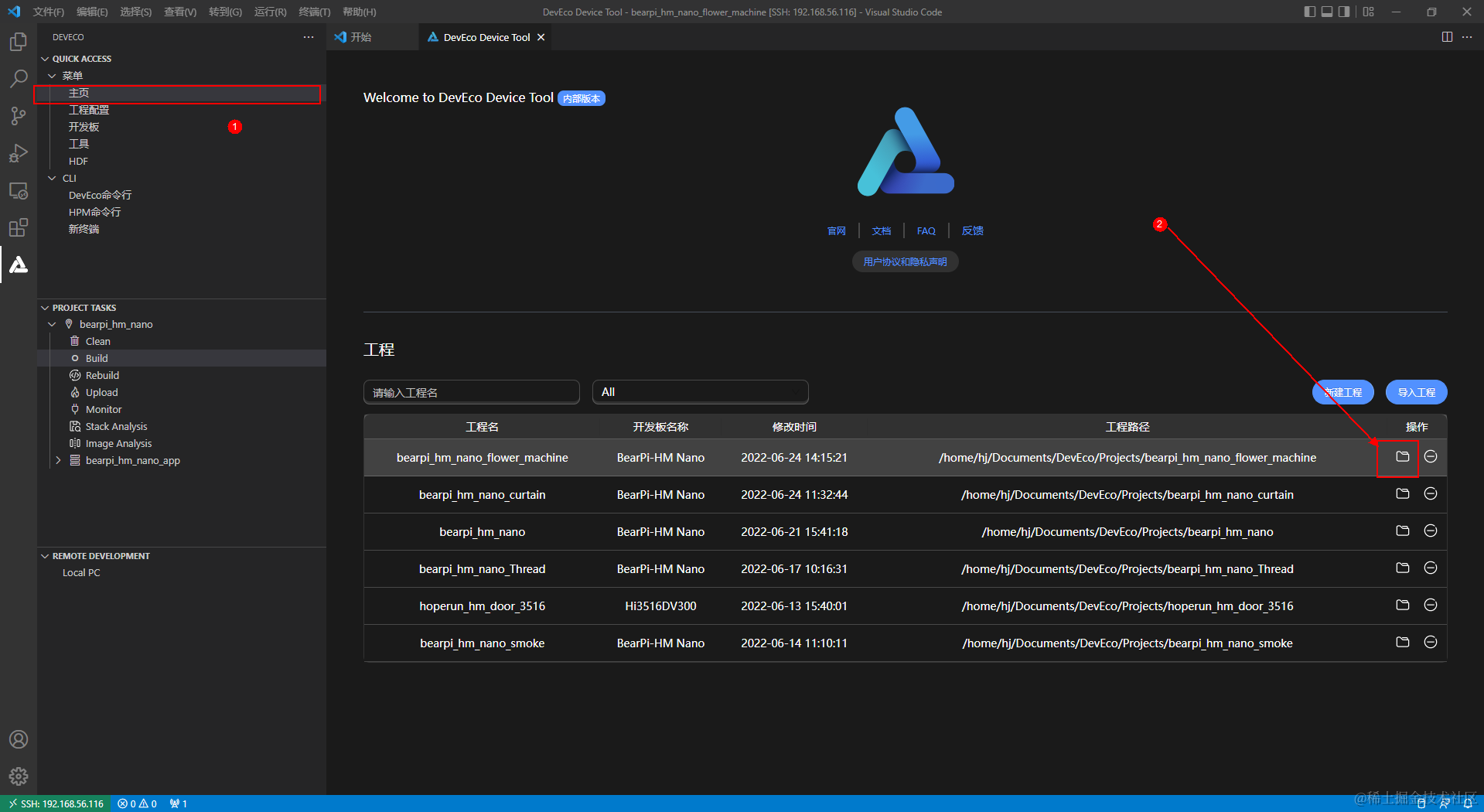This screenshot has height=812, width=1484.
Task: Open the Remote Explorer view
Action: (x=19, y=190)
